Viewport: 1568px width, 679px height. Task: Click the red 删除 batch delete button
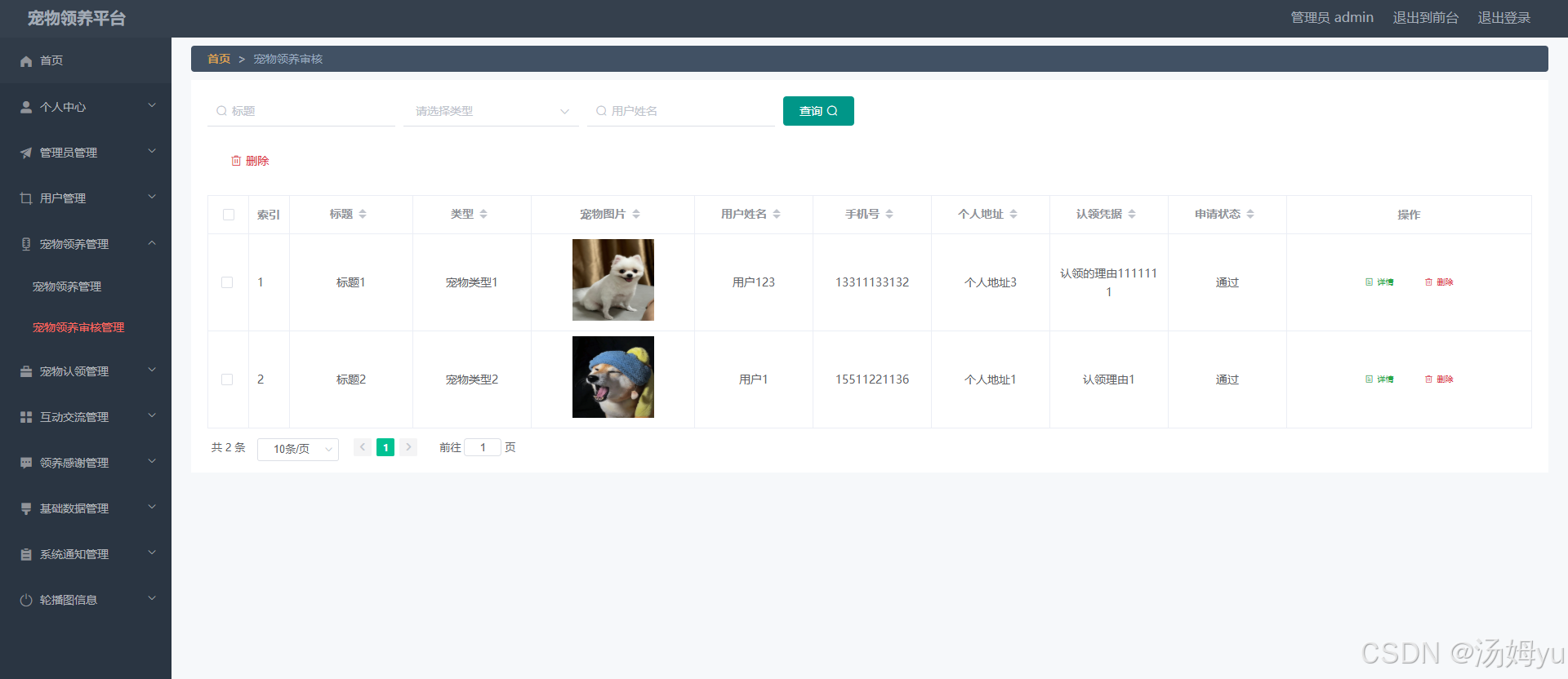click(x=250, y=161)
